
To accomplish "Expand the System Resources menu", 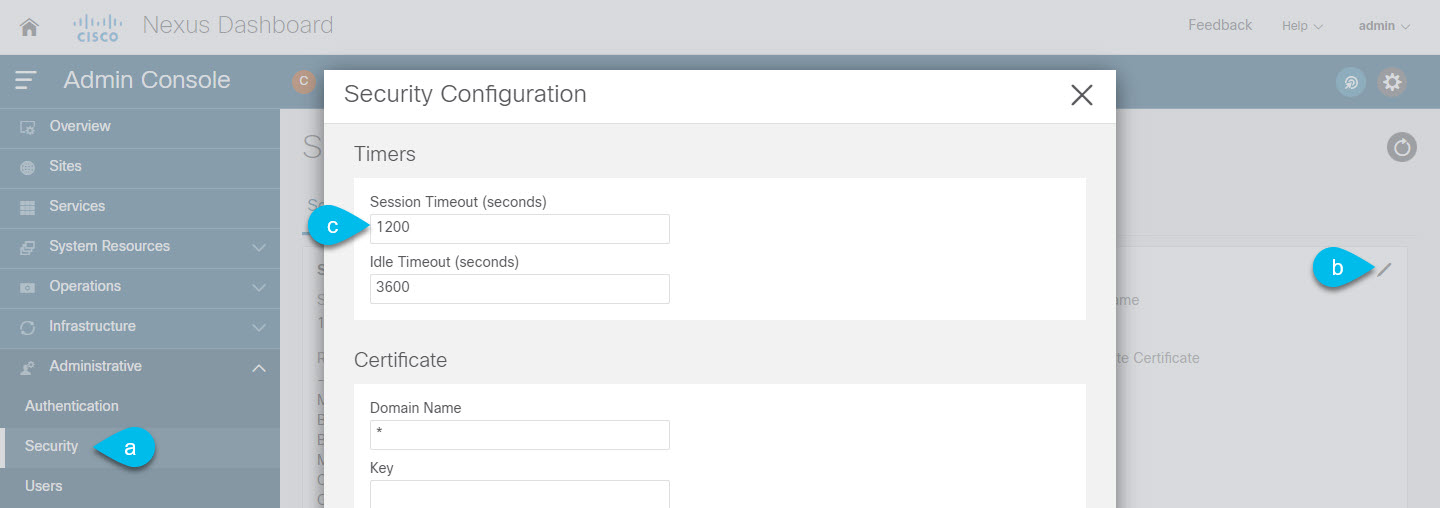I will point(140,246).
